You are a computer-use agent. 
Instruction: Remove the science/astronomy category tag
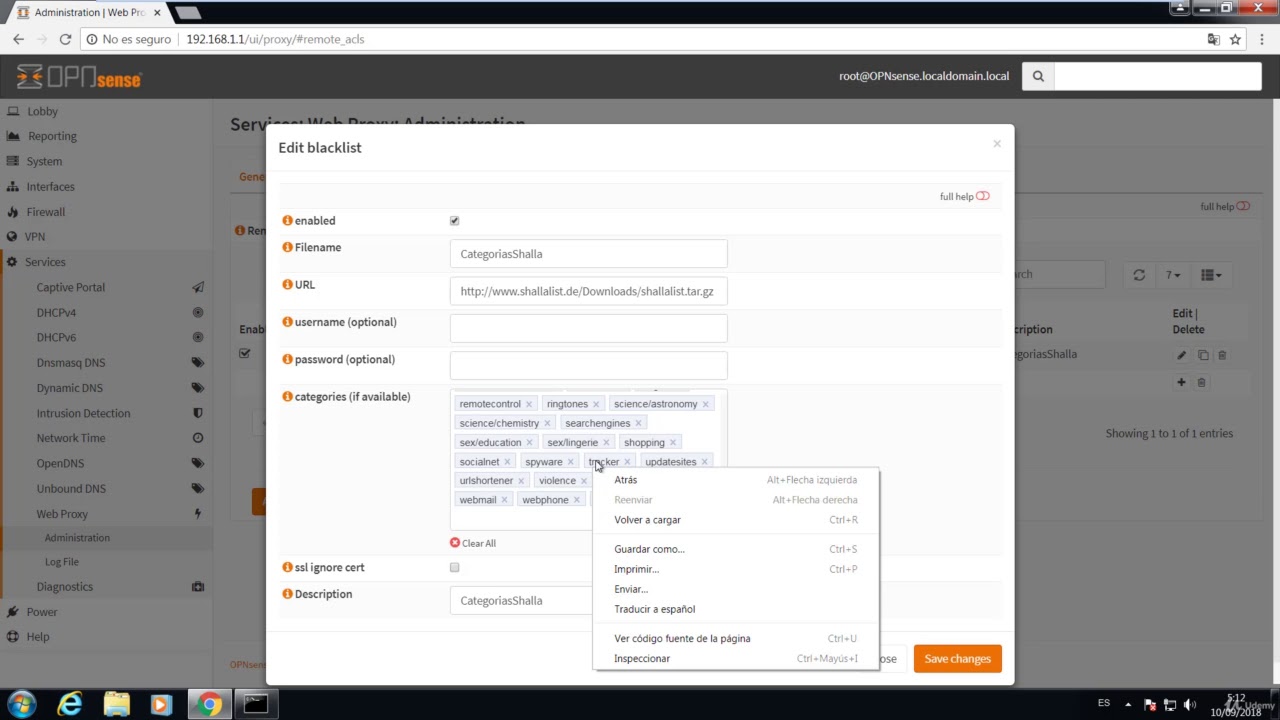coord(705,404)
